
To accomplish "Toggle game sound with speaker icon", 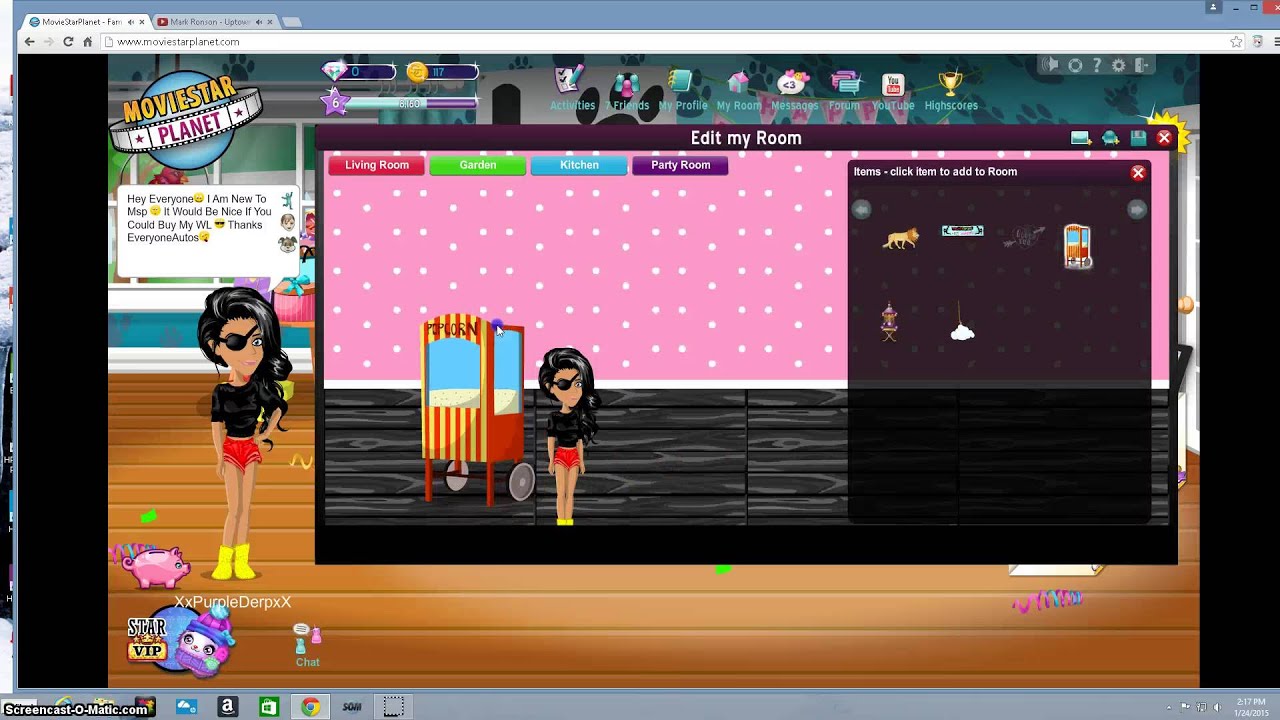I will pyautogui.click(x=1050, y=65).
